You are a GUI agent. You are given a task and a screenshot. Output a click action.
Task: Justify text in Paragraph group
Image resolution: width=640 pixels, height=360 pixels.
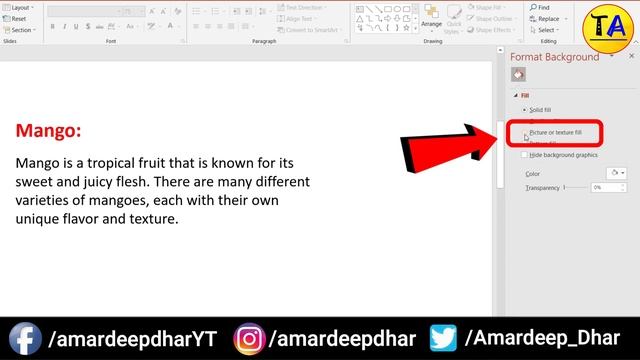click(231, 27)
